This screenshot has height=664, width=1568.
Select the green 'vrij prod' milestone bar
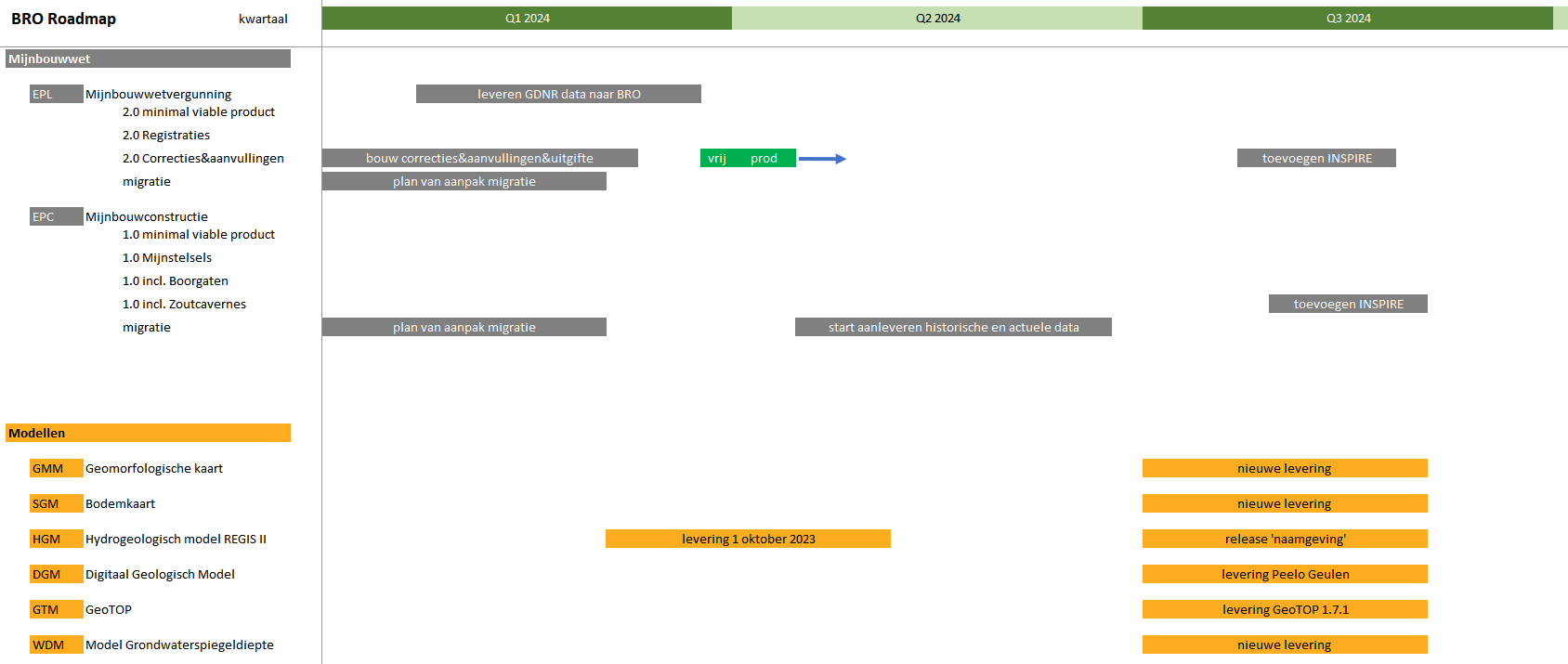click(x=747, y=159)
